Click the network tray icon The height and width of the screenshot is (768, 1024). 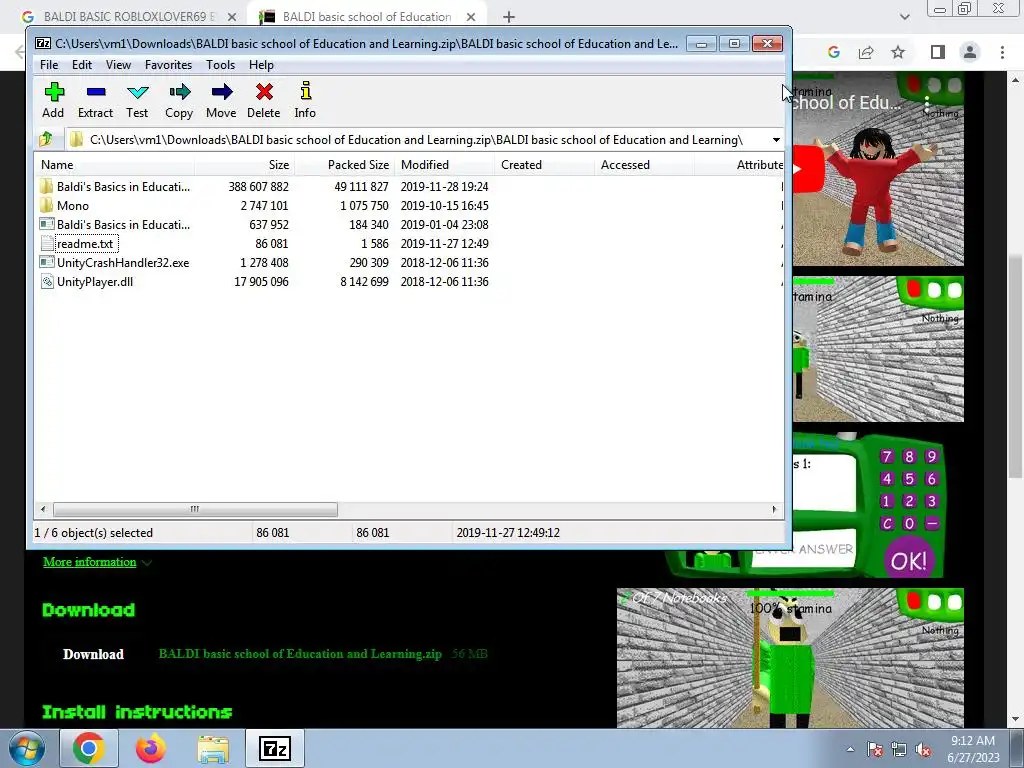[x=899, y=749]
